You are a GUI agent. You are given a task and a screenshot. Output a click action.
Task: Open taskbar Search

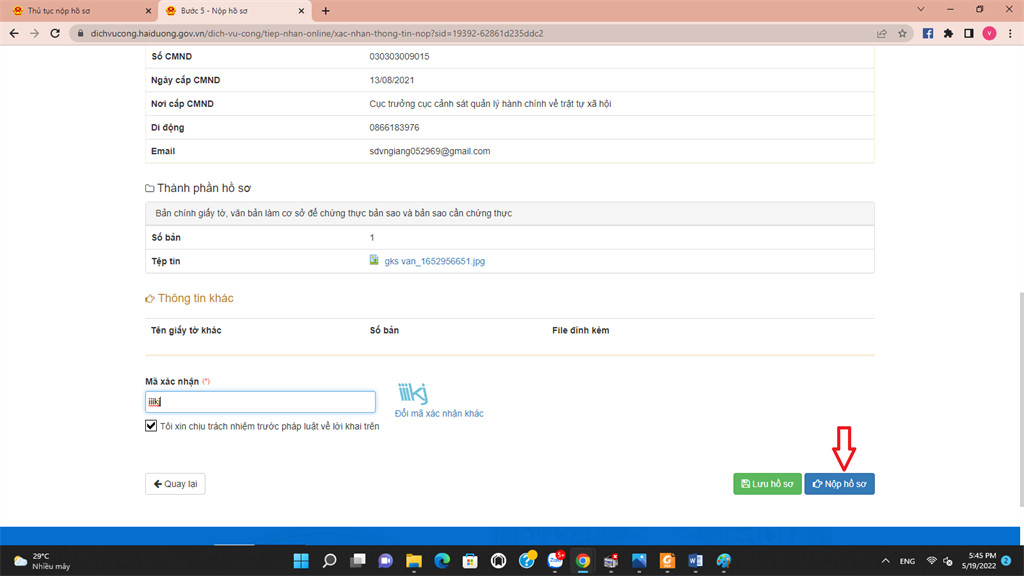(329, 561)
